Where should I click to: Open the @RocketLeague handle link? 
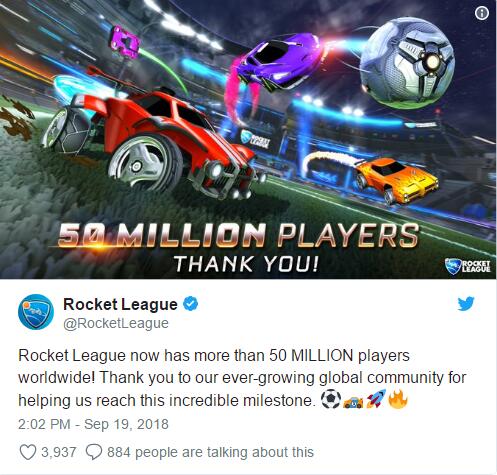pos(116,323)
